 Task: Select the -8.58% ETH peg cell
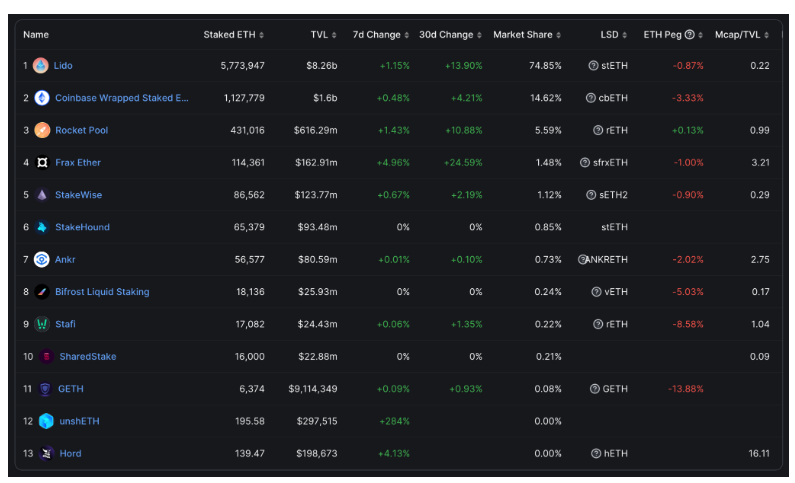688,324
